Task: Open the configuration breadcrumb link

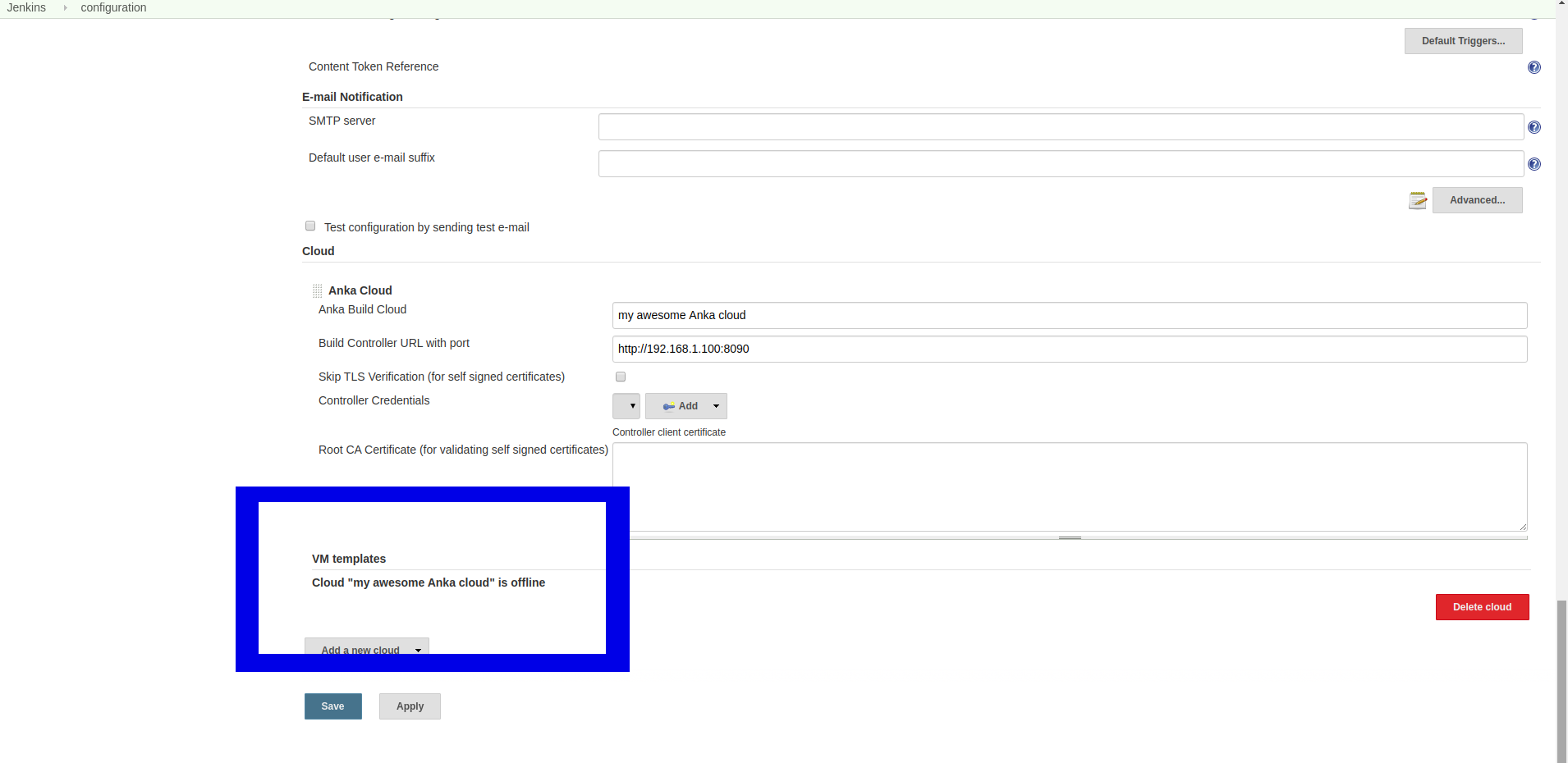Action: 113,7
